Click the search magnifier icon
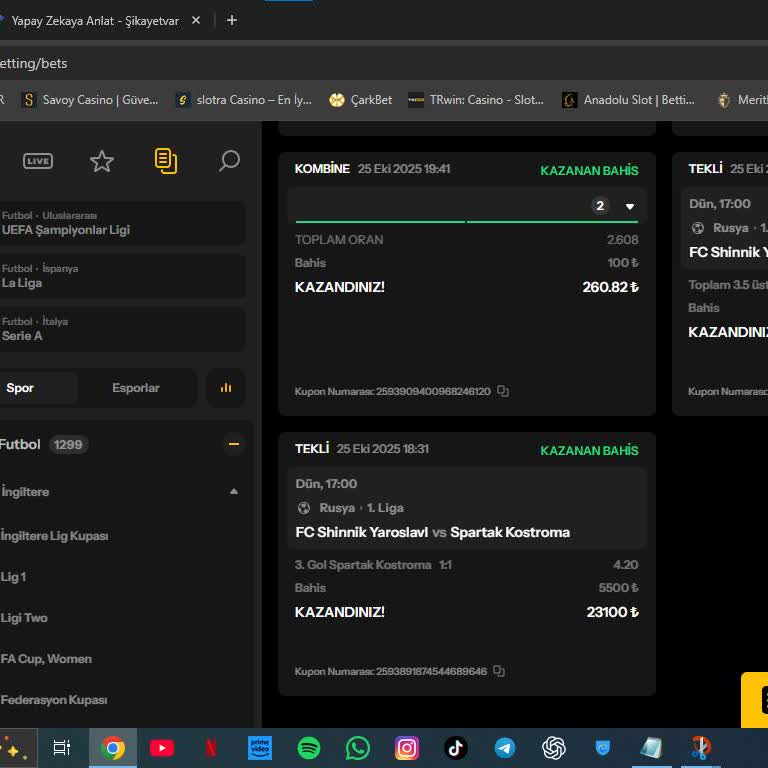The image size is (768, 768). point(229,161)
